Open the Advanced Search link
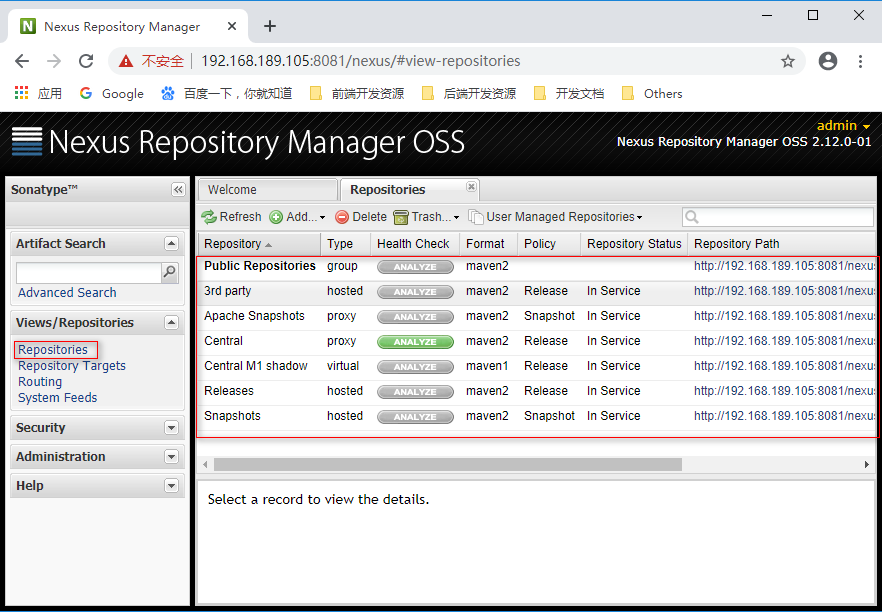This screenshot has height=612, width=882. [67, 292]
